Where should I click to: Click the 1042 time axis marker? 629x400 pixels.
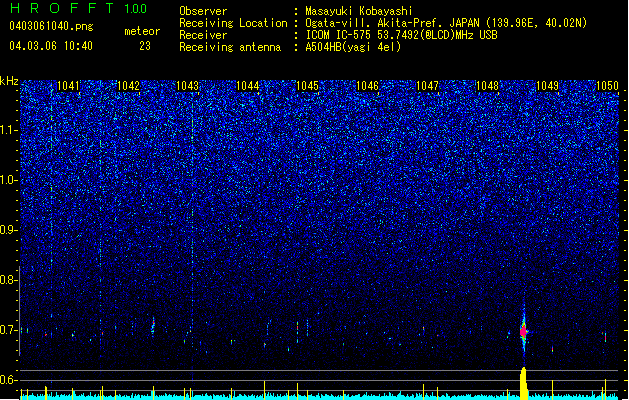click(128, 86)
